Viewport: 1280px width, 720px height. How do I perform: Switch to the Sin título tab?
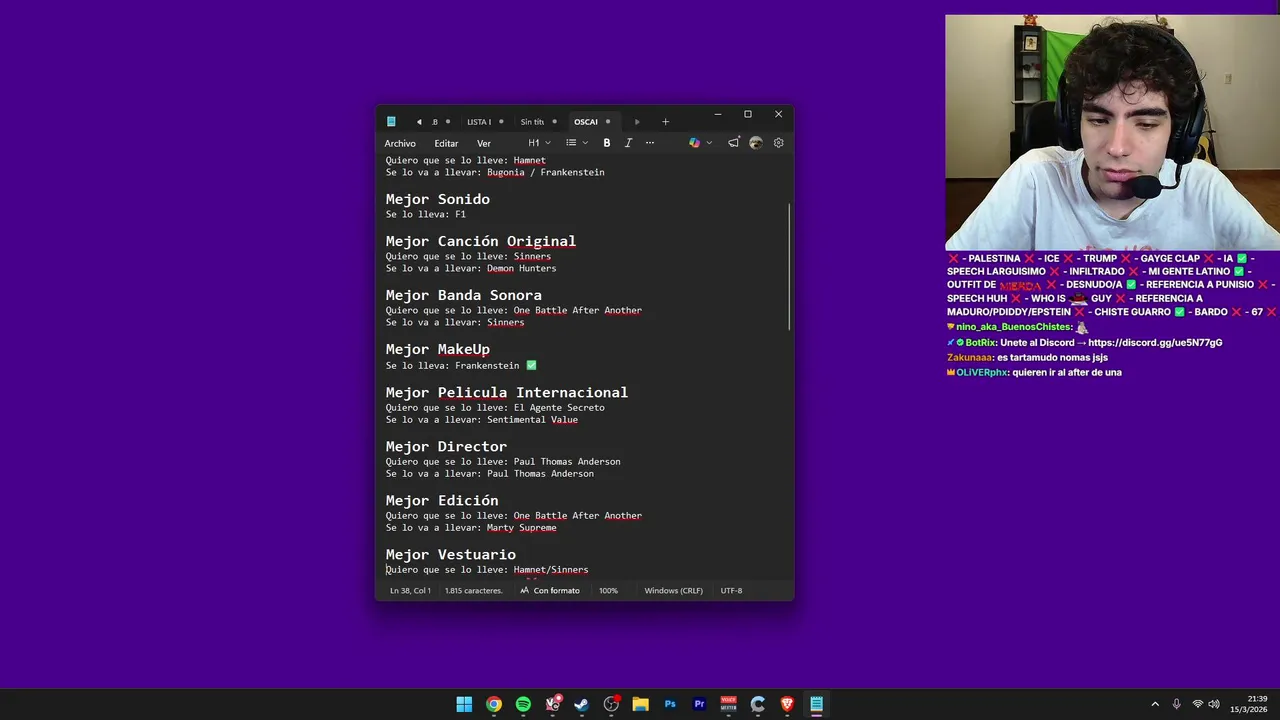pyautogui.click(x=538, y=122)
